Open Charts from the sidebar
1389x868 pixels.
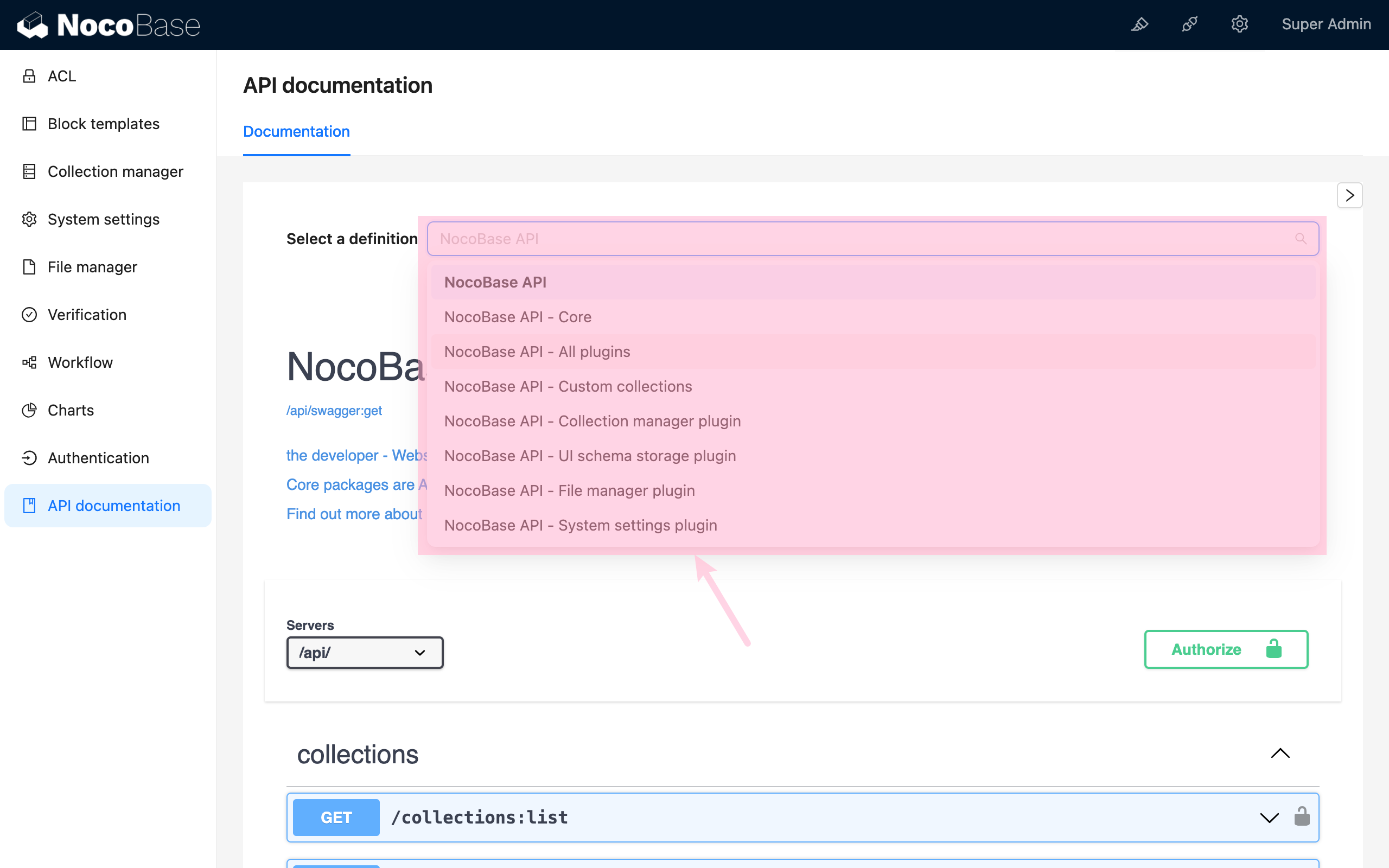71,410
